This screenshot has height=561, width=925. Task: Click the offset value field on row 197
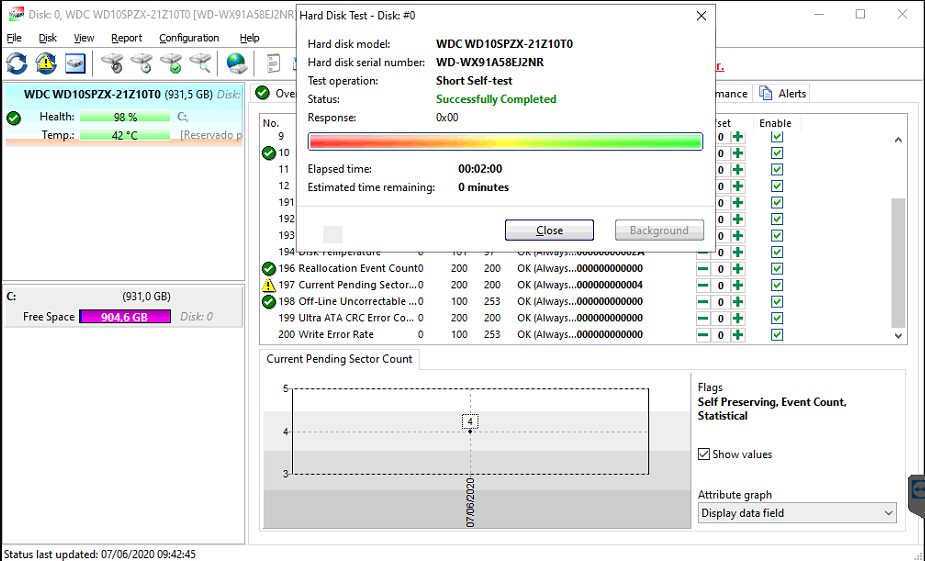(x=720, y=286)
